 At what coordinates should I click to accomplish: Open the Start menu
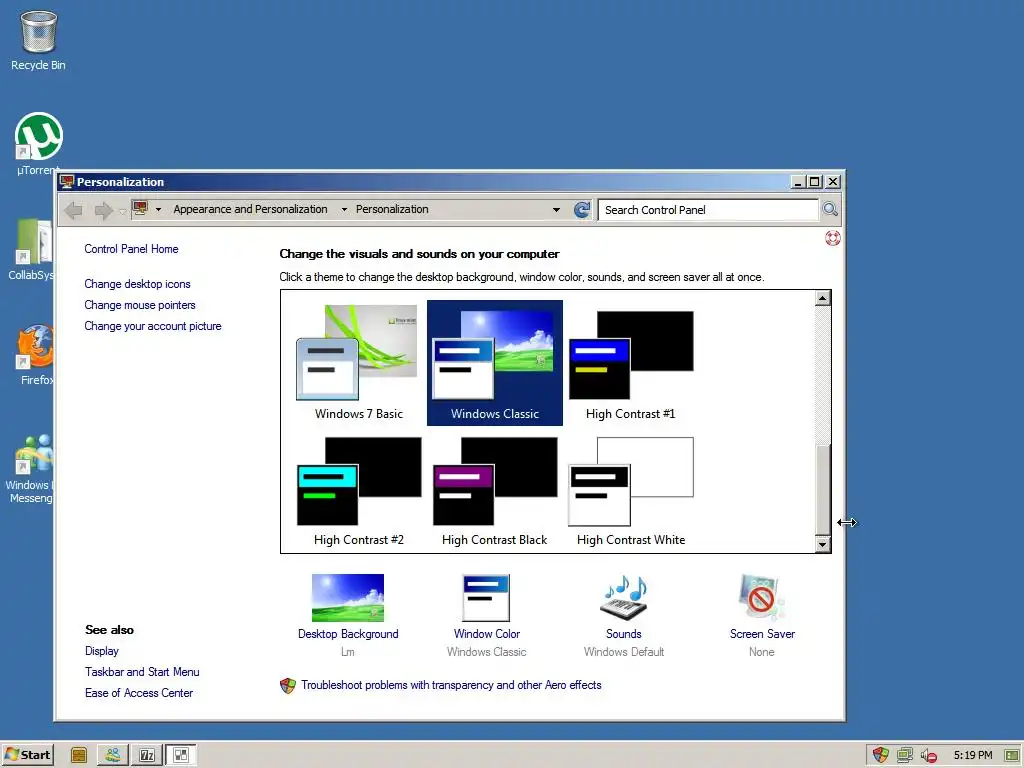(27, 755)
